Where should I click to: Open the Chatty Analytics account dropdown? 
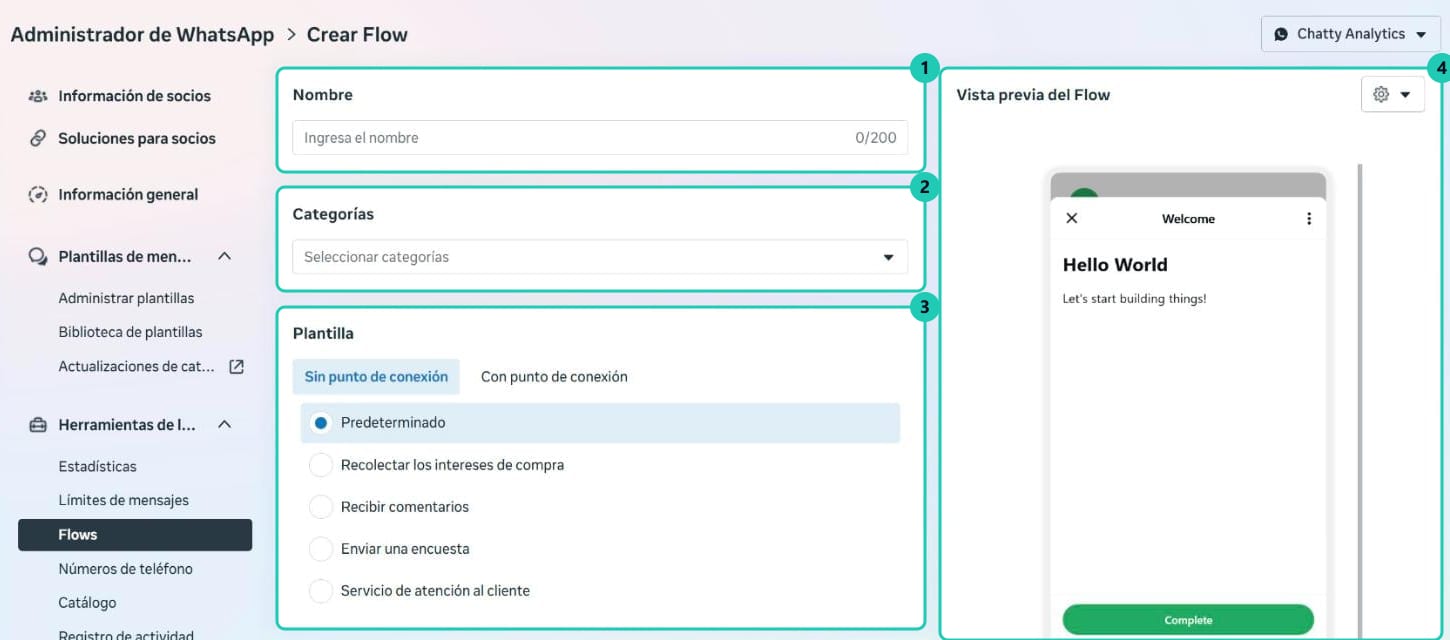(1350, 34)
